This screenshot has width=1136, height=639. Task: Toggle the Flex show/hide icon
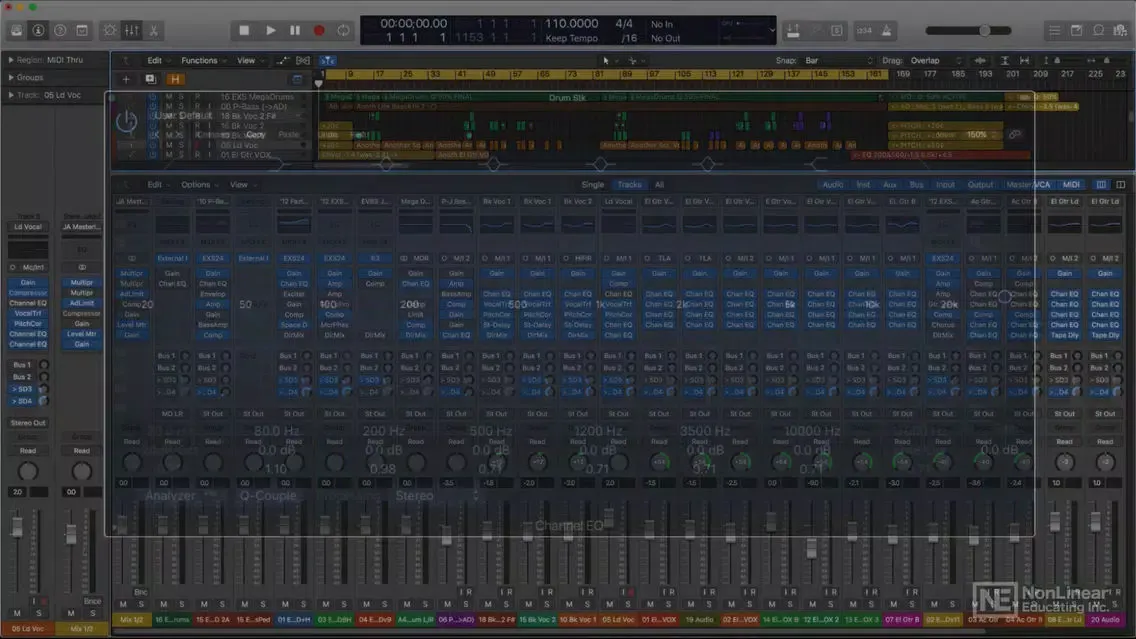303,61
